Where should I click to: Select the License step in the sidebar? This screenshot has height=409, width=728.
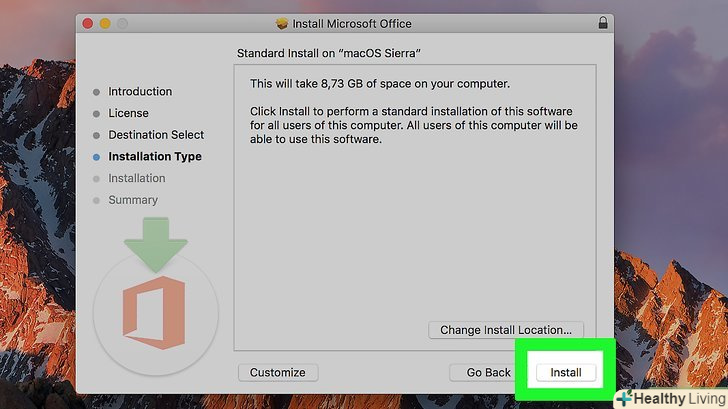coord(128,114)
